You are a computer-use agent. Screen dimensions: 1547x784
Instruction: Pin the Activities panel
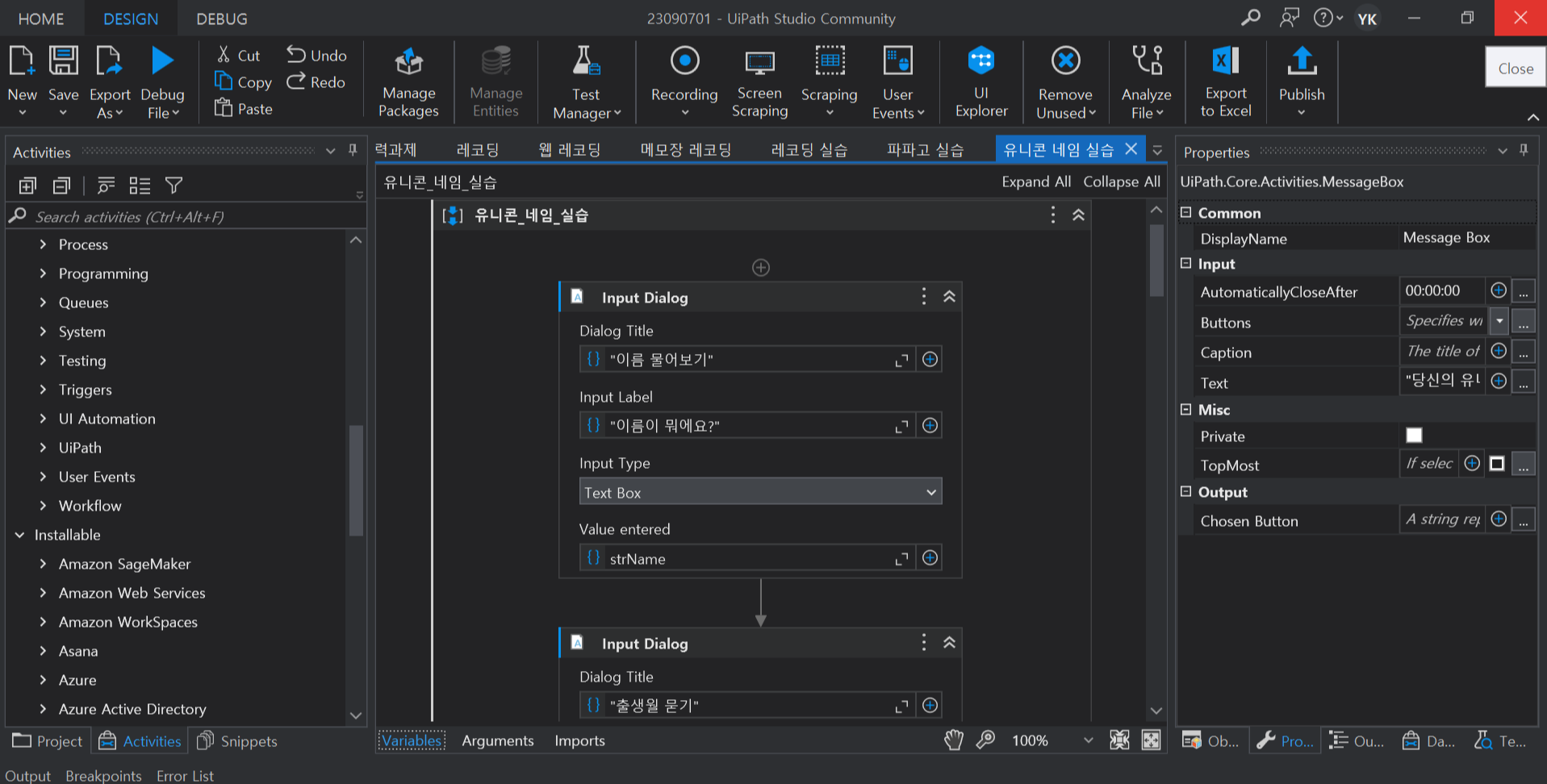353,150
